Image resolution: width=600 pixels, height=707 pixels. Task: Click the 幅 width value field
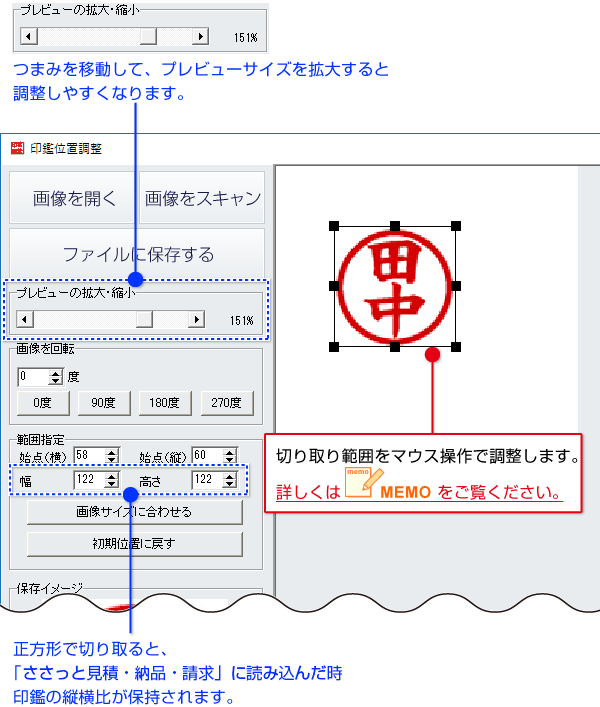click(x=89, y=480)
